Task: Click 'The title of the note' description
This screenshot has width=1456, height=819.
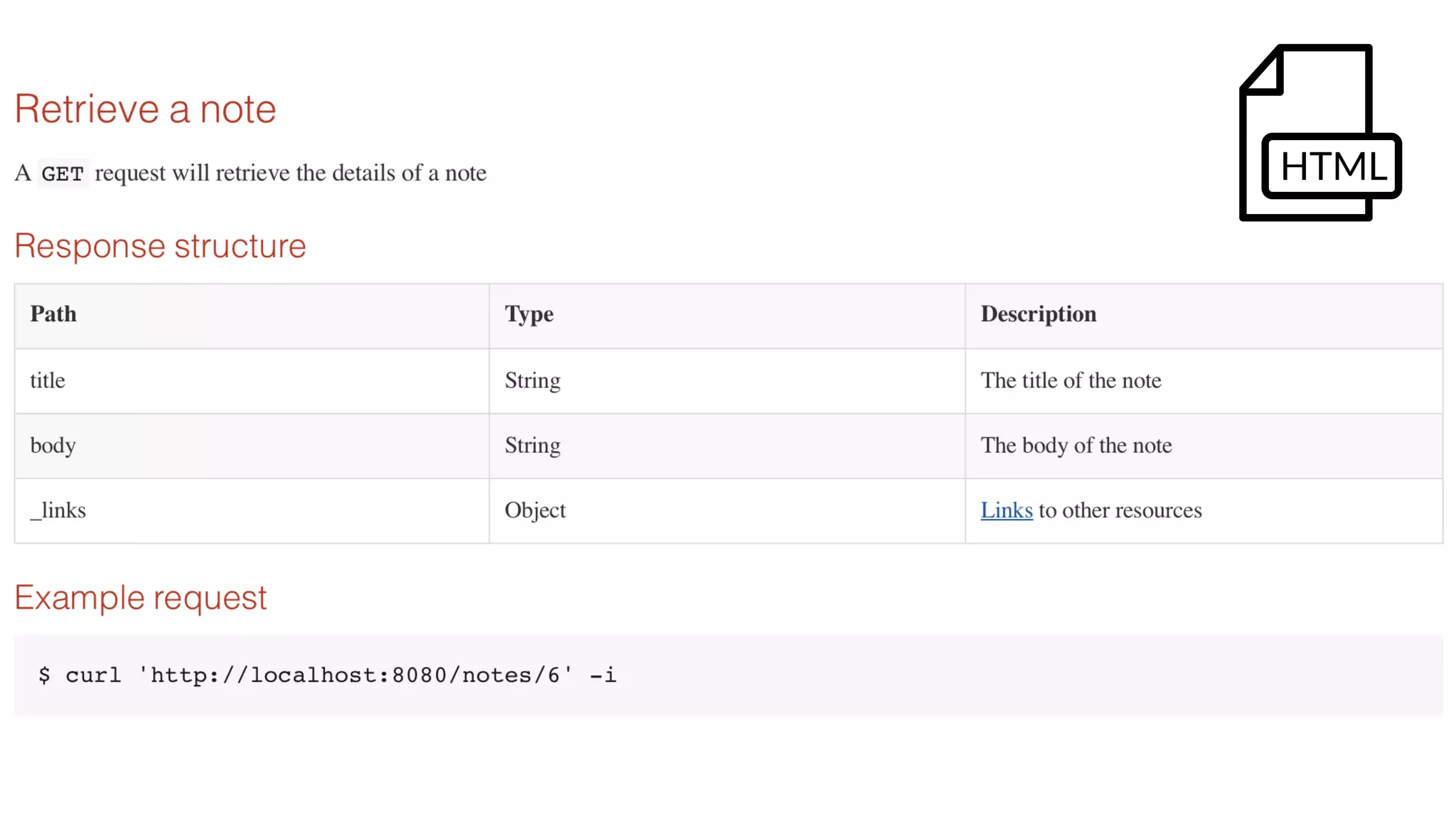Action: pos(1071,381)
